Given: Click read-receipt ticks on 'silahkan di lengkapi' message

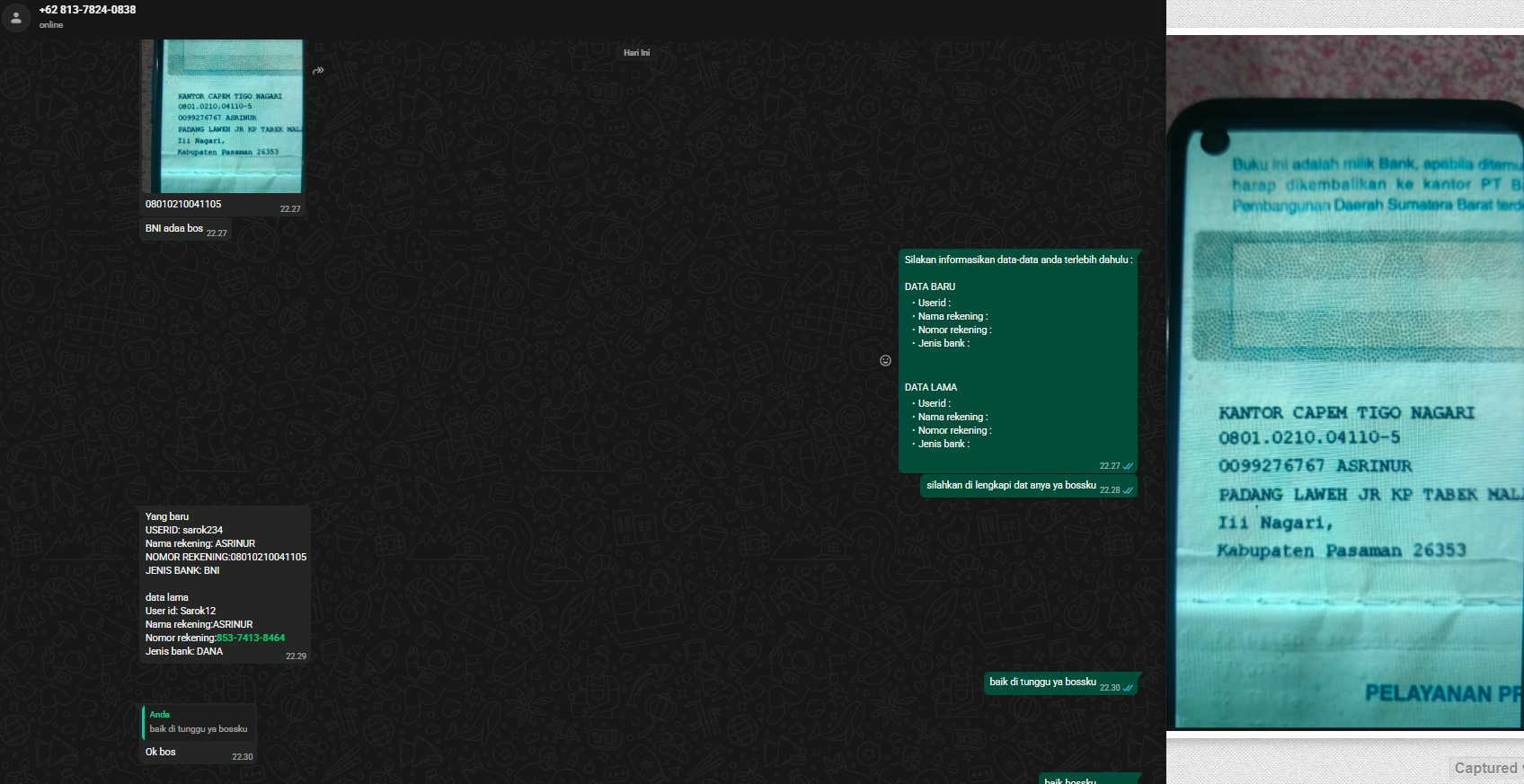Looking at the screenshot, I should 1128,490.
